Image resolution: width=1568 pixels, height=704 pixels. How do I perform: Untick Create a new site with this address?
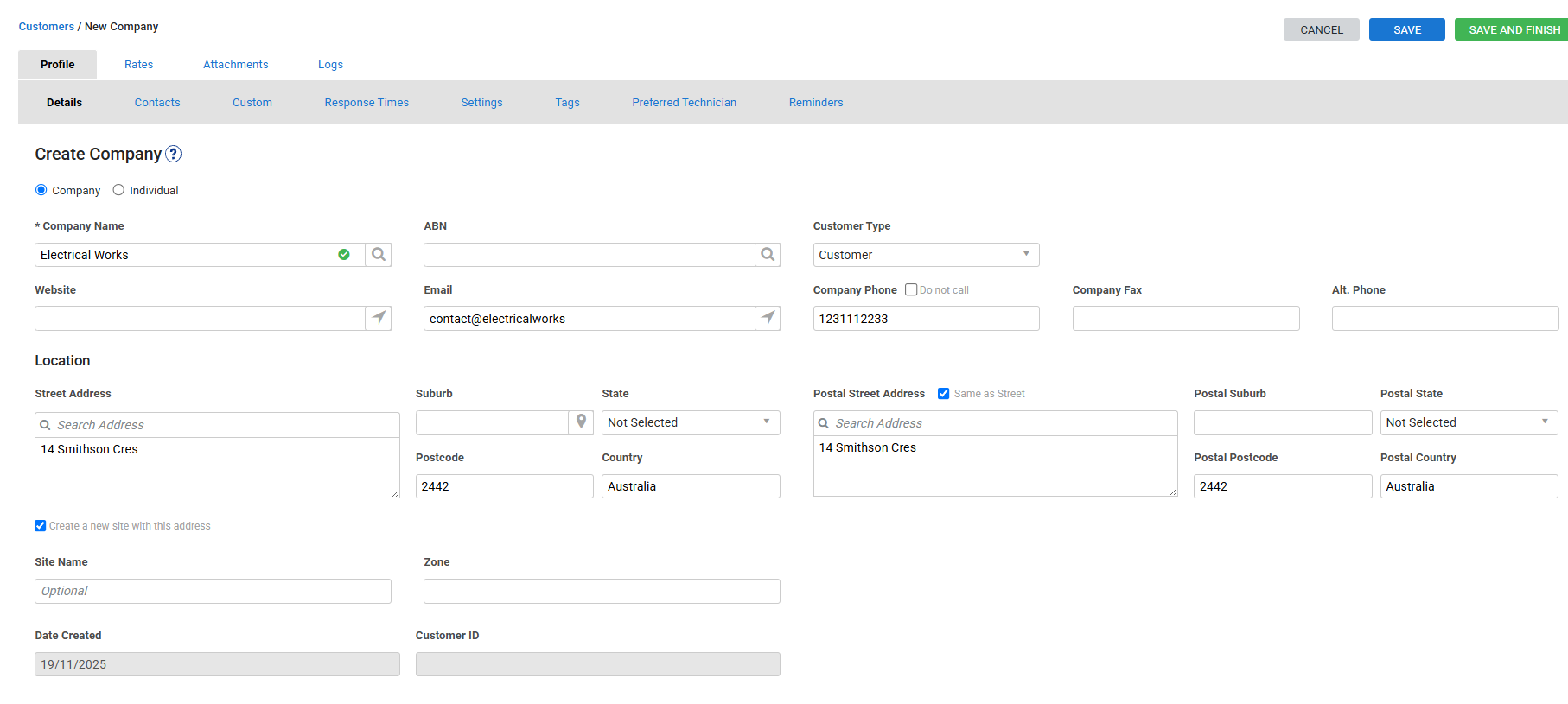click(41, 526)
